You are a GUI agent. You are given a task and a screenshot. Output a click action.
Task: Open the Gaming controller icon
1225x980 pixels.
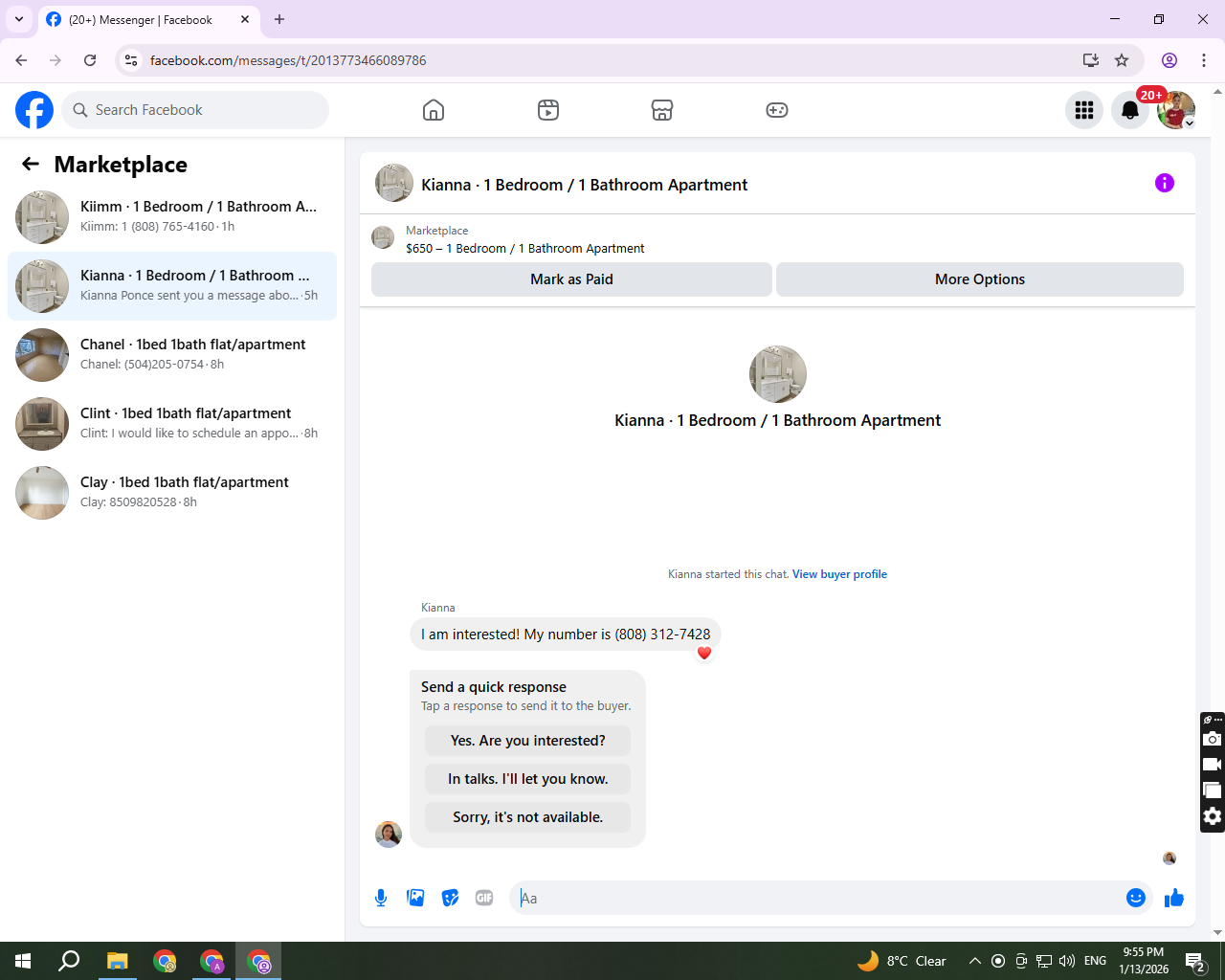point(777,110)
